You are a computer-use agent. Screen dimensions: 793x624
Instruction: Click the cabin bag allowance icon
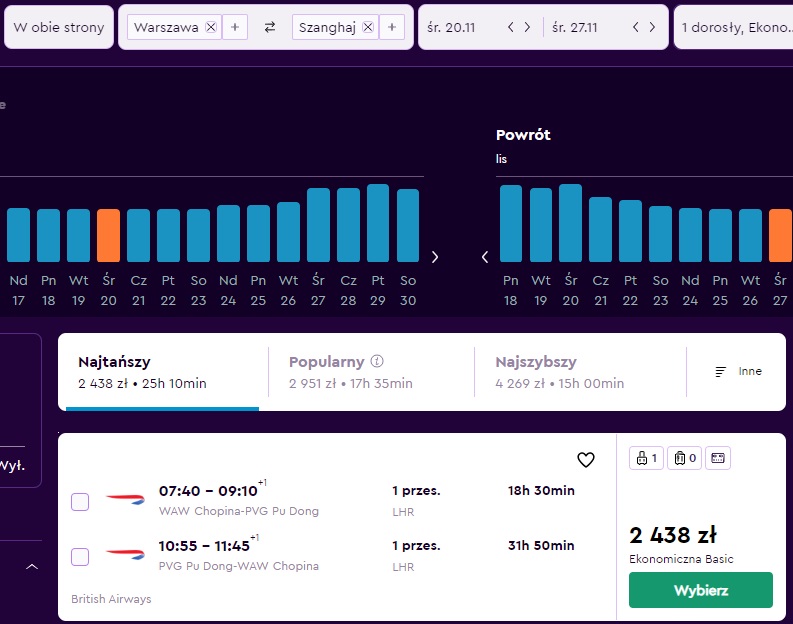[x=646, y=458]
